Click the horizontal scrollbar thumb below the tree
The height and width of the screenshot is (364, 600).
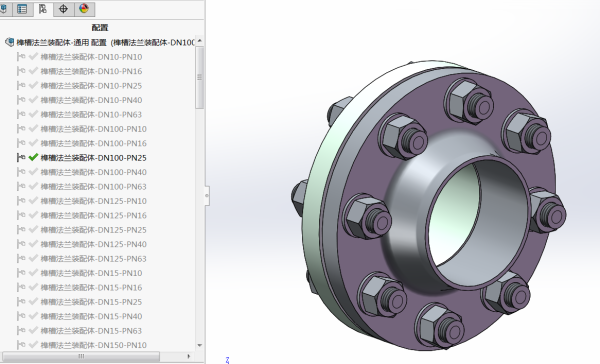[x=81, y=356]
